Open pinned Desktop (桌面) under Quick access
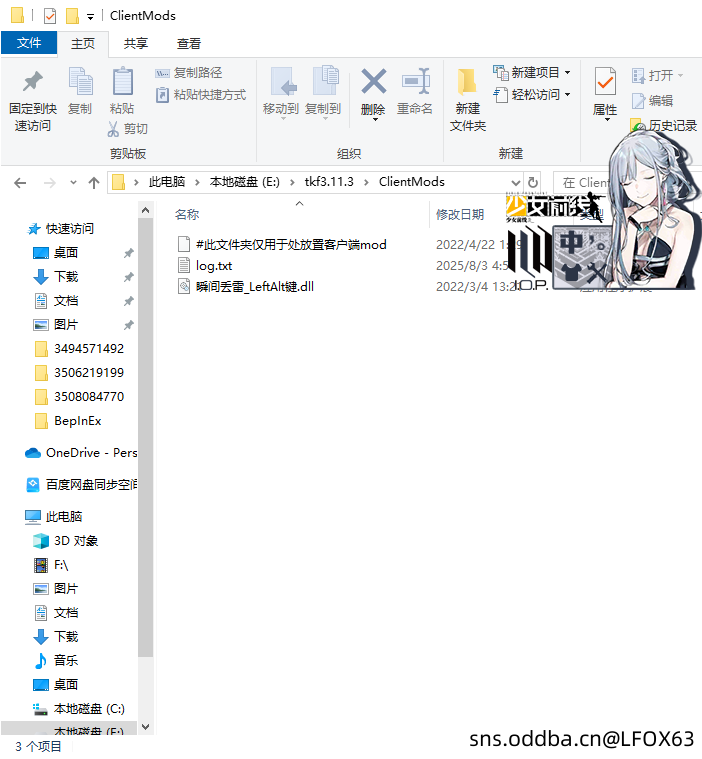 click(66, 253)
